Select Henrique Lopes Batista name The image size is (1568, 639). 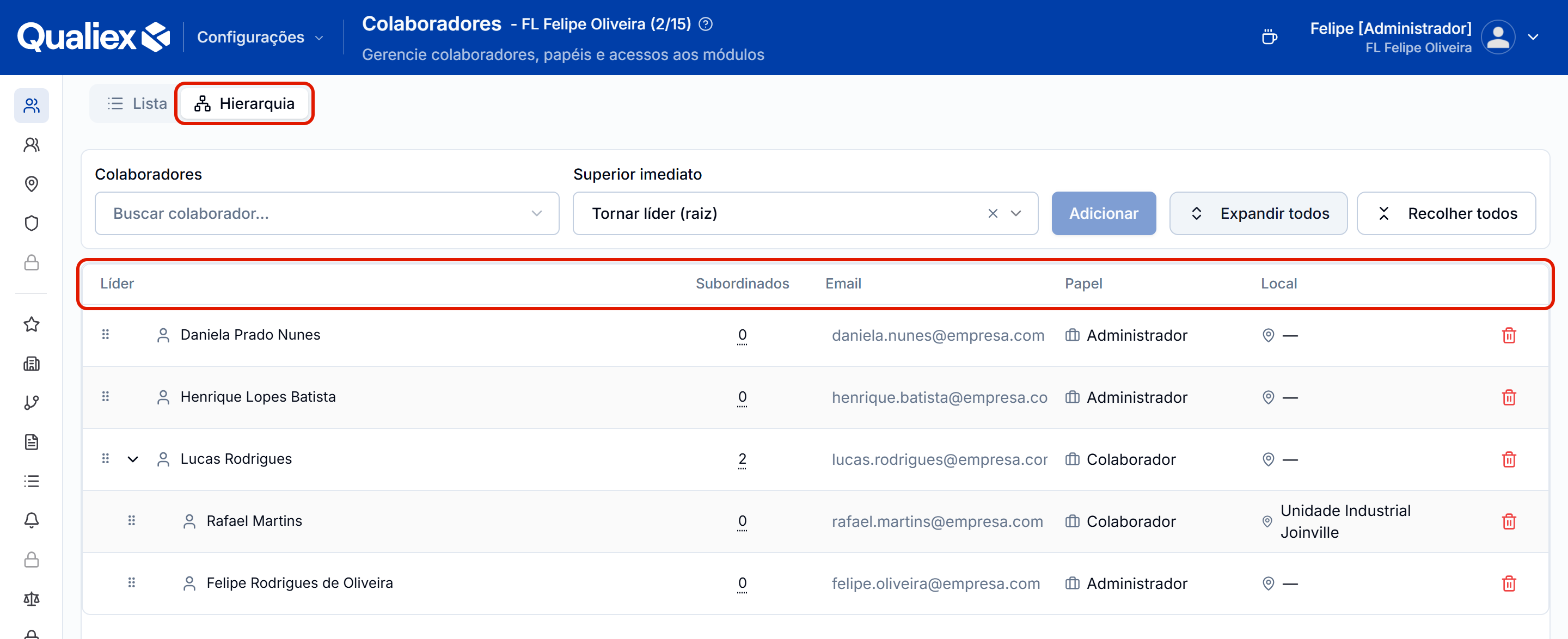tap(258, 397)
